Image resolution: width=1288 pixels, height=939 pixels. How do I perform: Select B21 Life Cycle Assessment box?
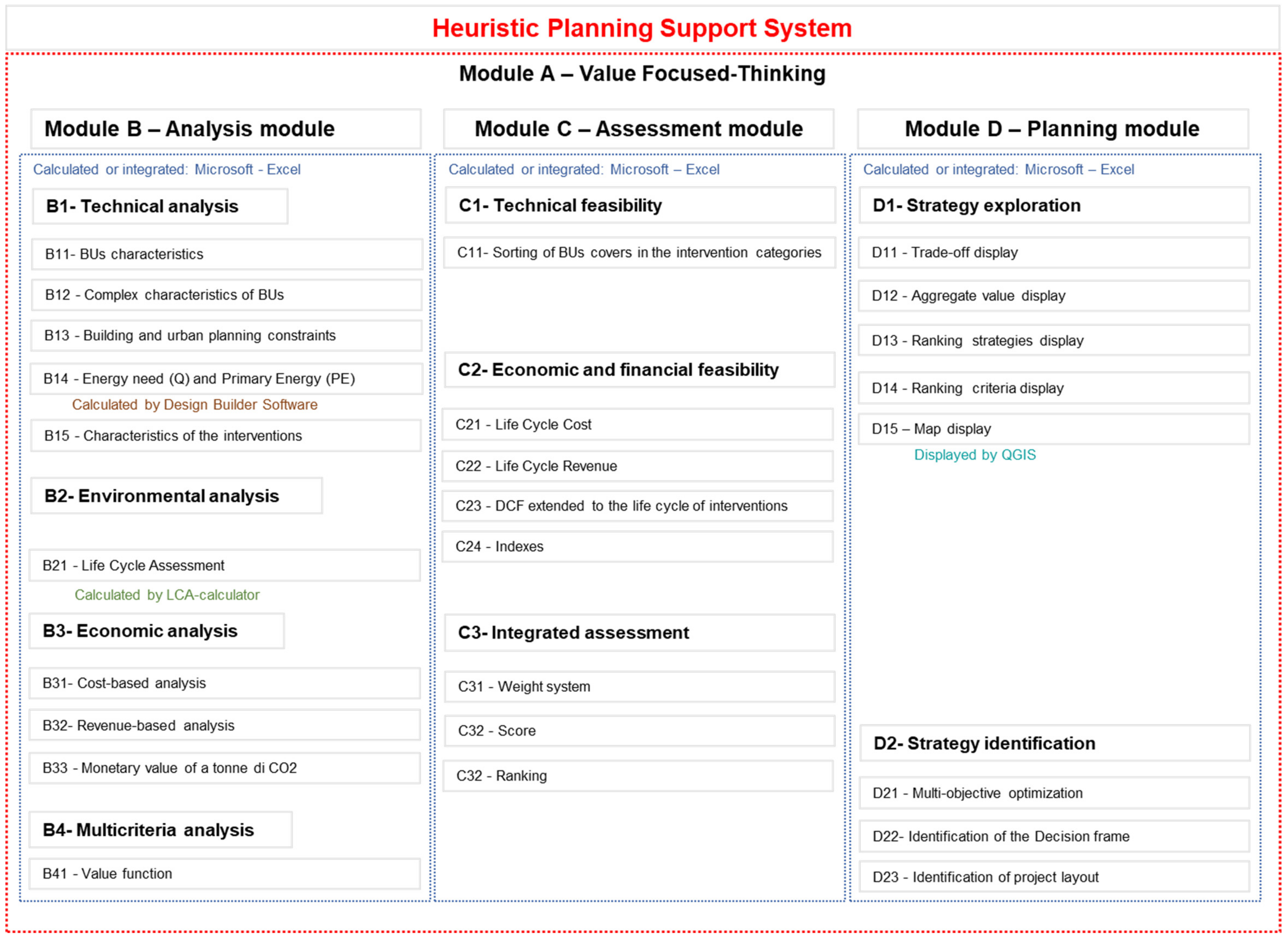click(x=224, y=565)
